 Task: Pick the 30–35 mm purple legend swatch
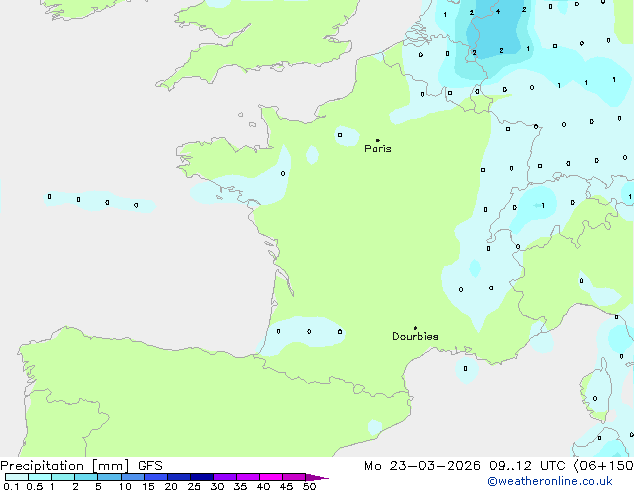[x=225, y=477]
